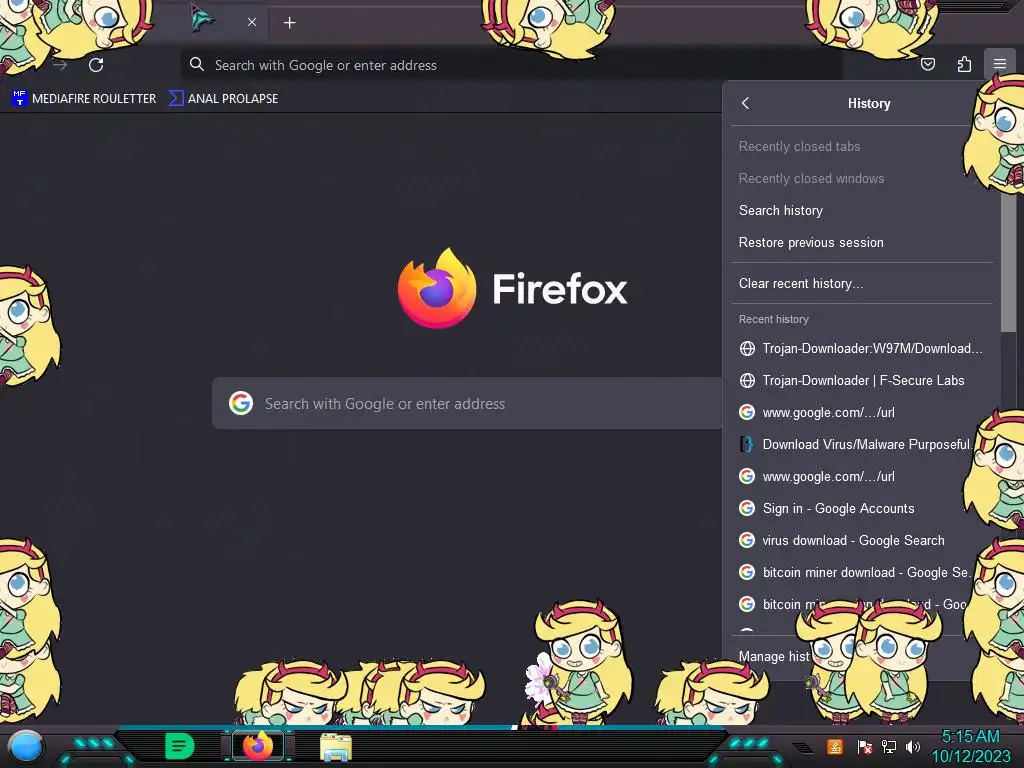The image size is (1024, 768).
Task: Open the MEDIAFIRE ROULETTER bookmark
Action: (x=84, y=99)
